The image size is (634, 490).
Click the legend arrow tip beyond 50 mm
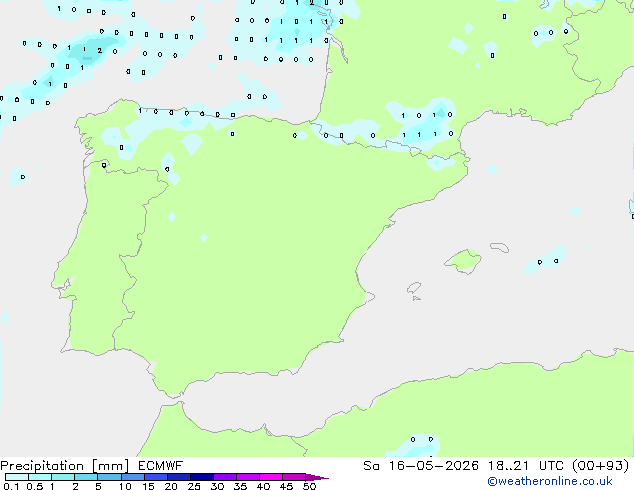[317, 477]
